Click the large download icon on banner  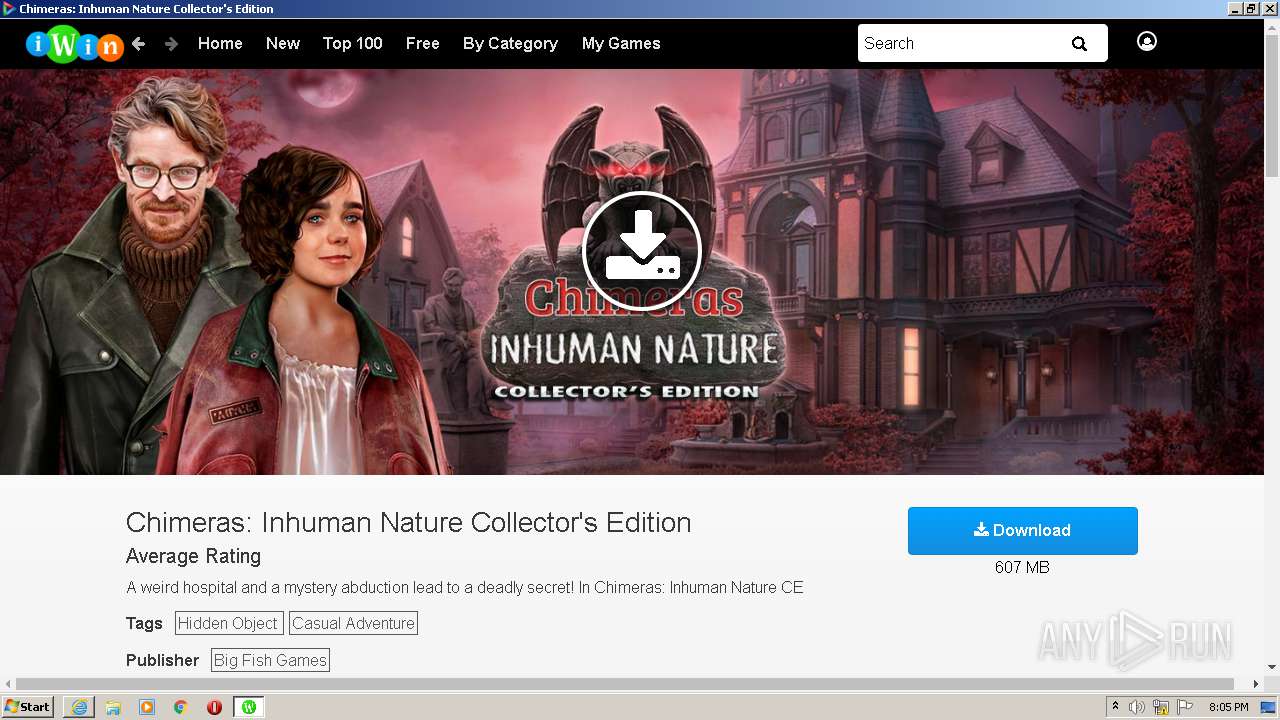point(641,251)
